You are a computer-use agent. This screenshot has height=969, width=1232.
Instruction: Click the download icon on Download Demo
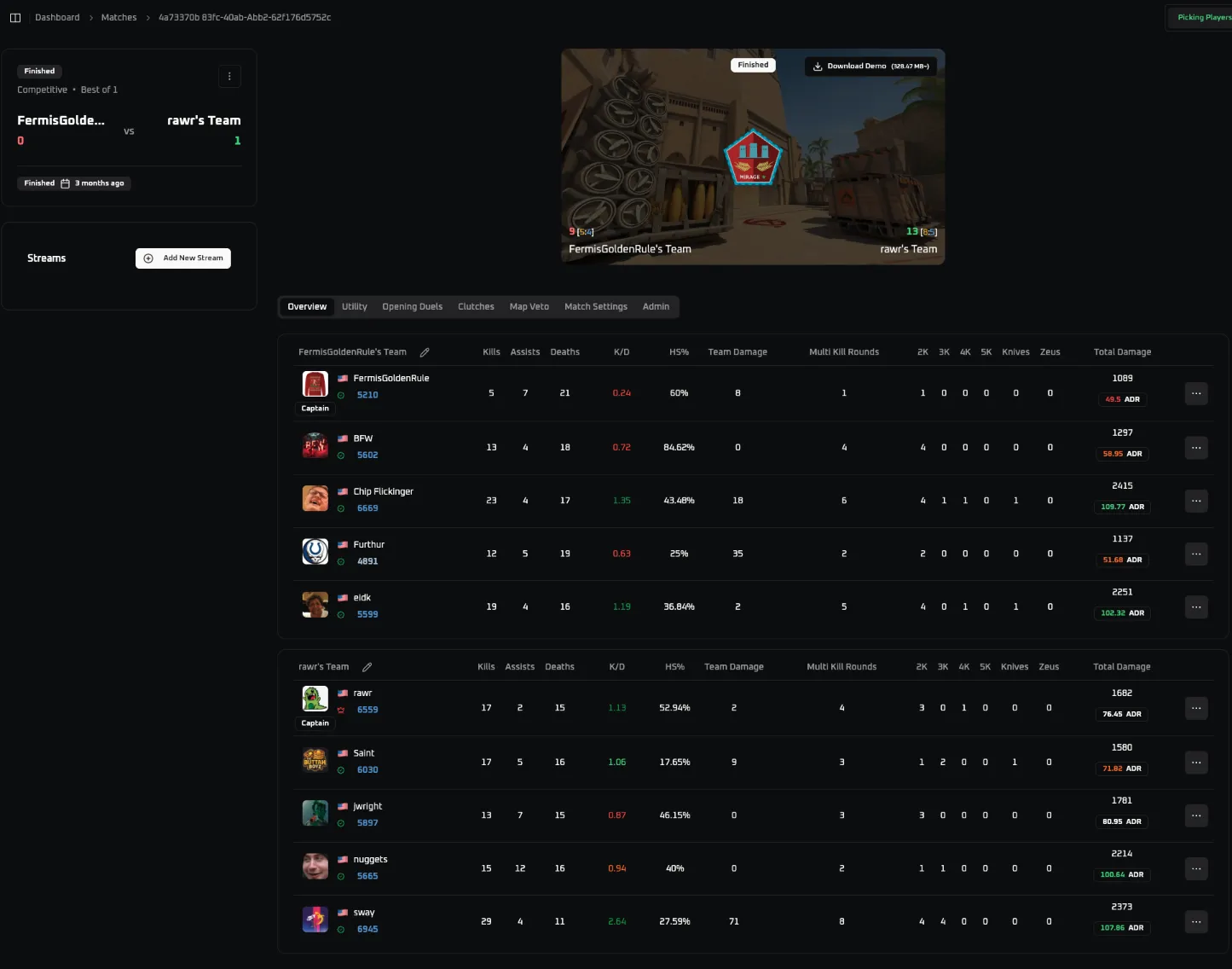click(818, 66)
